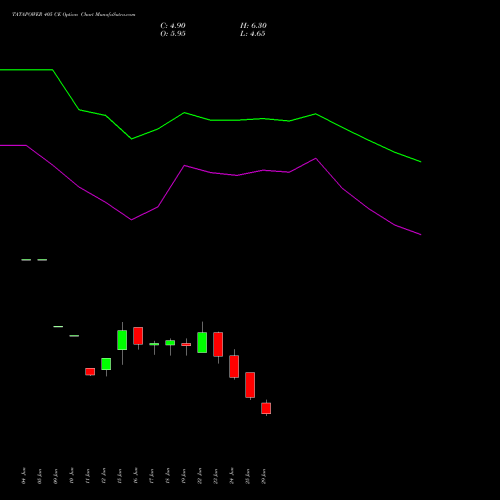Select the high value H: 6.30
Viewport: 500px width, 500px height.
click(253, 26)
